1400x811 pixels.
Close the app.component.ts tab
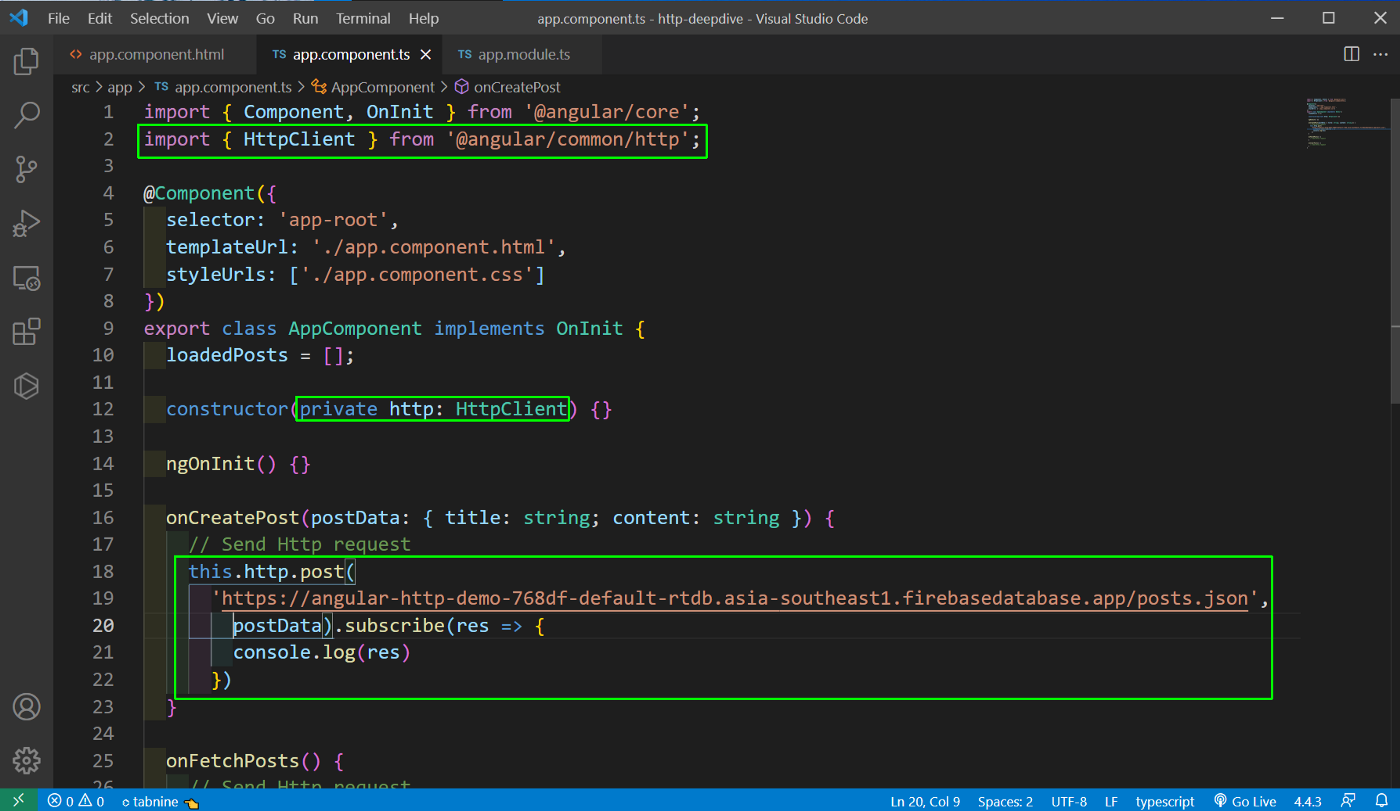pyautogui.click(x=426, y=55)
